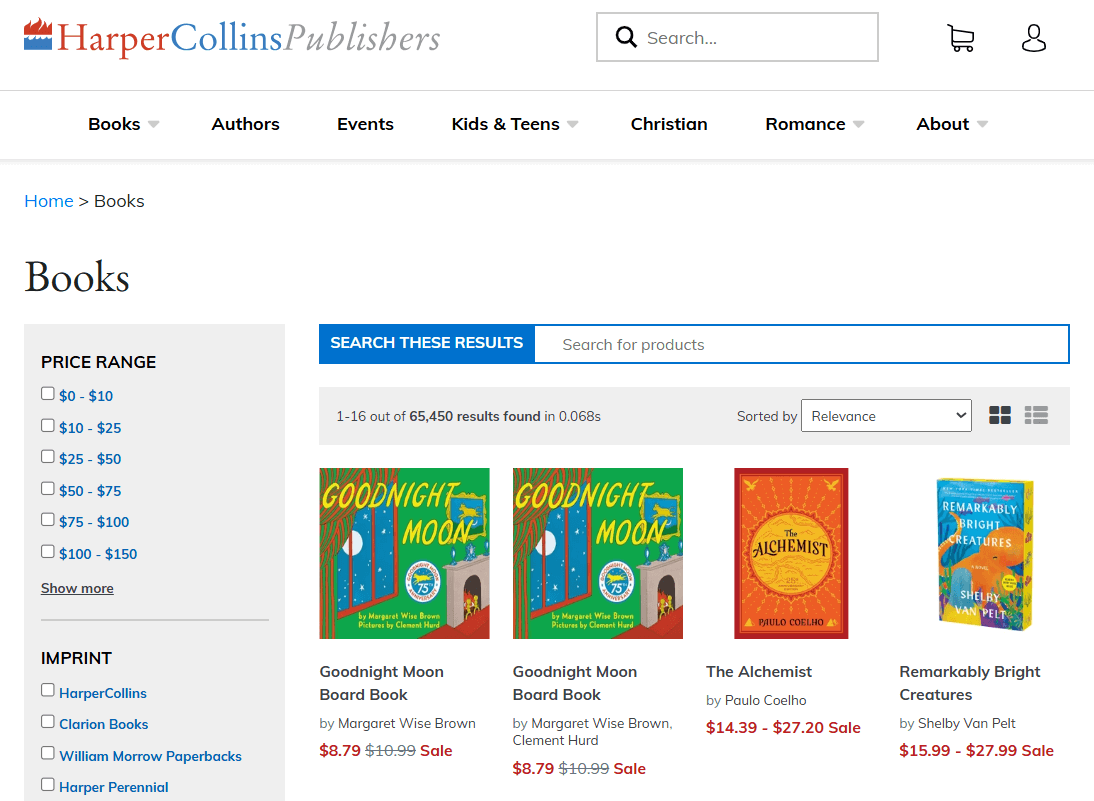Click The Alchemist cover thumbnail
This screenshot has width=1094, height=801.
tap(790, 553)
